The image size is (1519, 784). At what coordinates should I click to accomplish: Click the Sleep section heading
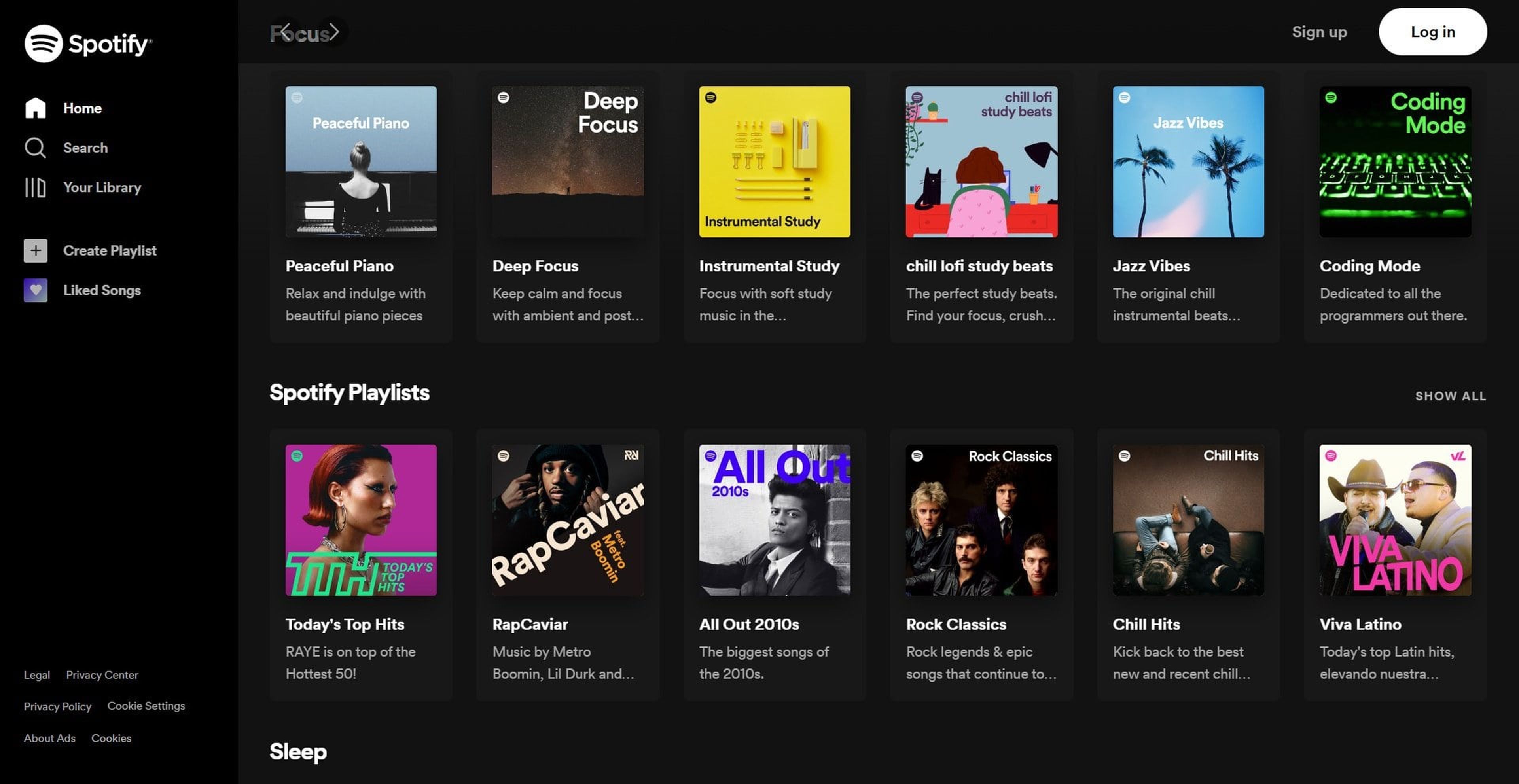point(298,752)
